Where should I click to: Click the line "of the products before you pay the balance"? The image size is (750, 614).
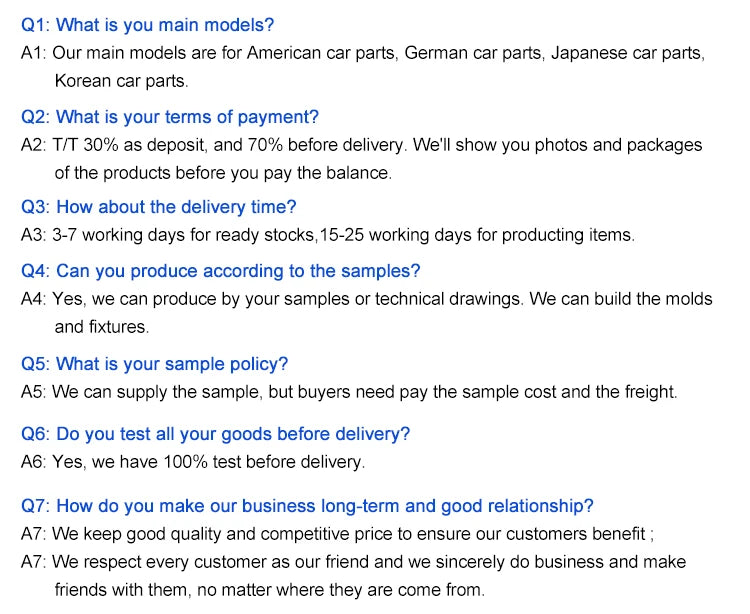pos(222,173)
